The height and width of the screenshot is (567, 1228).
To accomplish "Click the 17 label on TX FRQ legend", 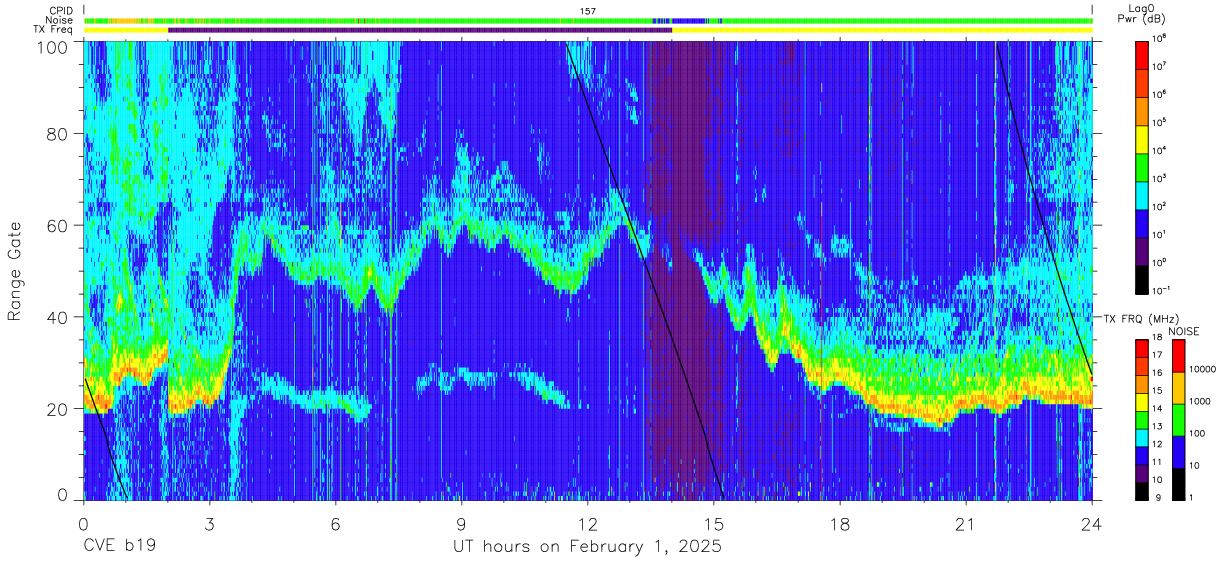I will (1157, 355).
